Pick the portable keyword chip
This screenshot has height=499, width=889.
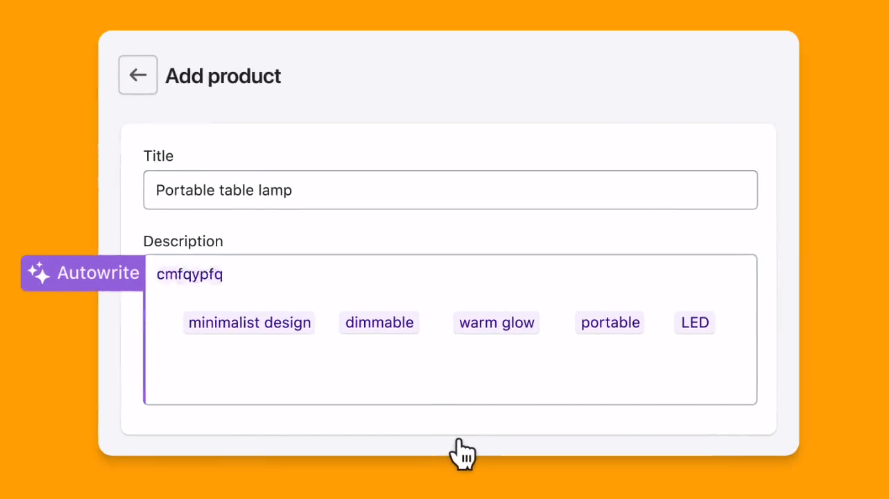point(610,323)
